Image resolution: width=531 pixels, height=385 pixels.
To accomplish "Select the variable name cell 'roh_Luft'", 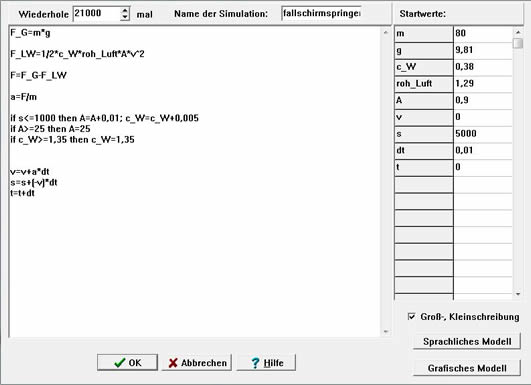I will click(424, 84).
